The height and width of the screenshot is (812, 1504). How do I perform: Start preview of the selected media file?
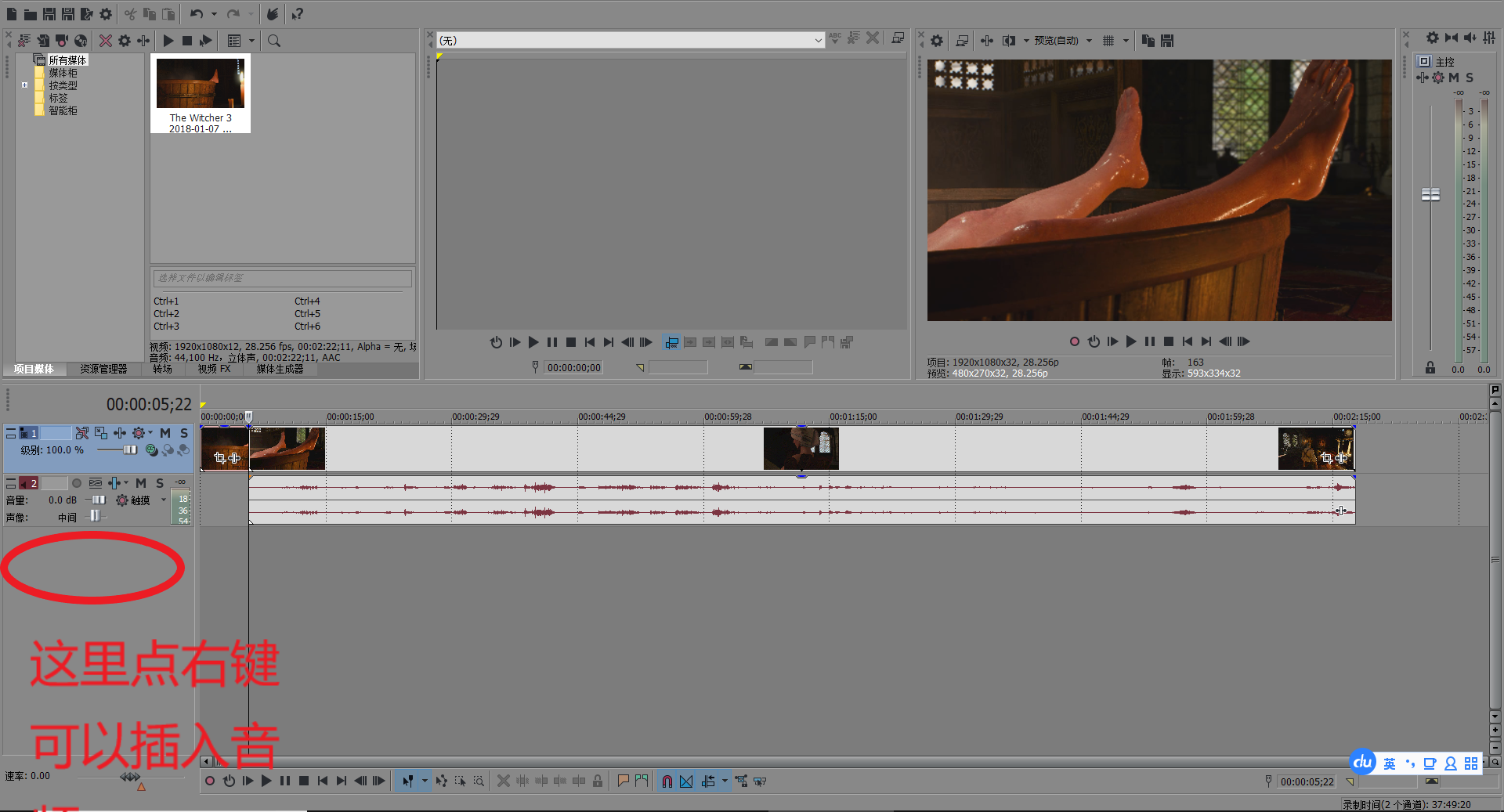pos(168,41)
